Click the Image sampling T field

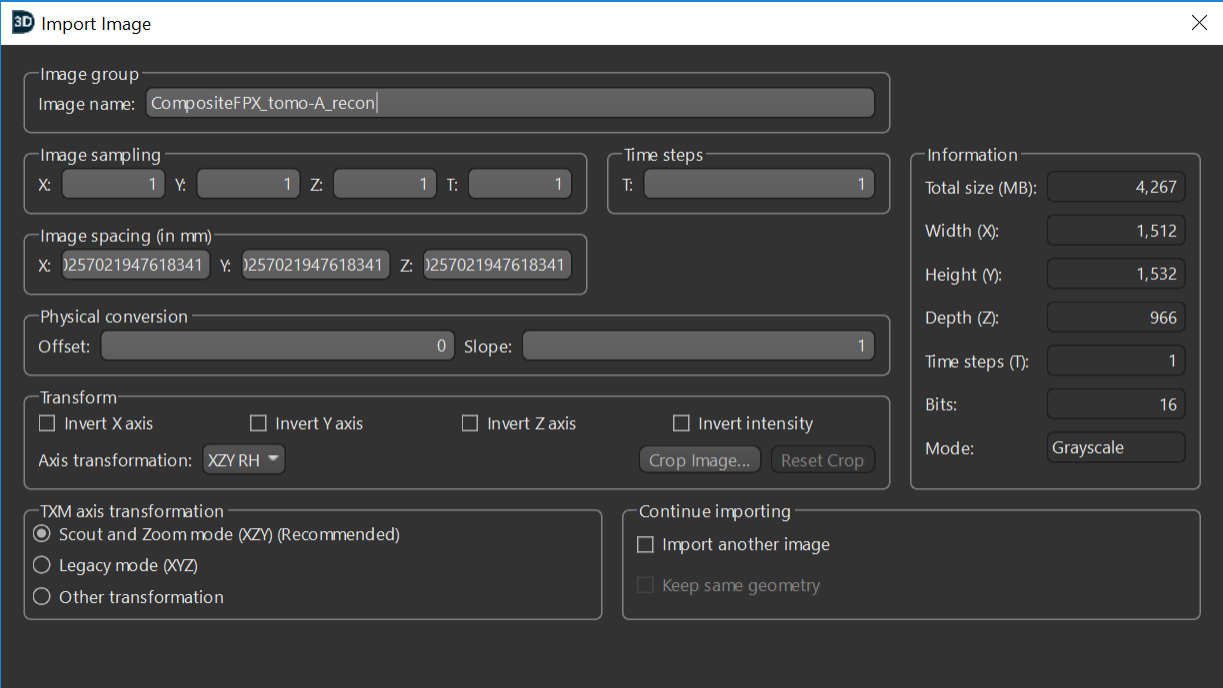coord(519,184)
